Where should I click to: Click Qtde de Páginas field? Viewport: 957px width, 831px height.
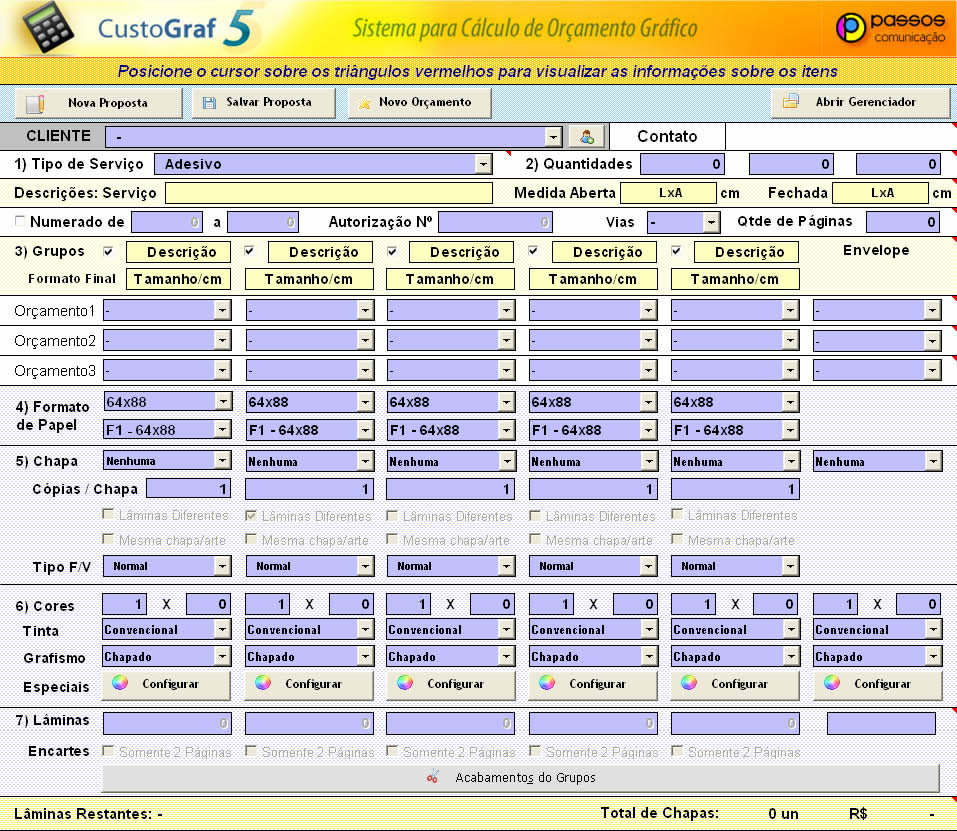click(903, 221)
